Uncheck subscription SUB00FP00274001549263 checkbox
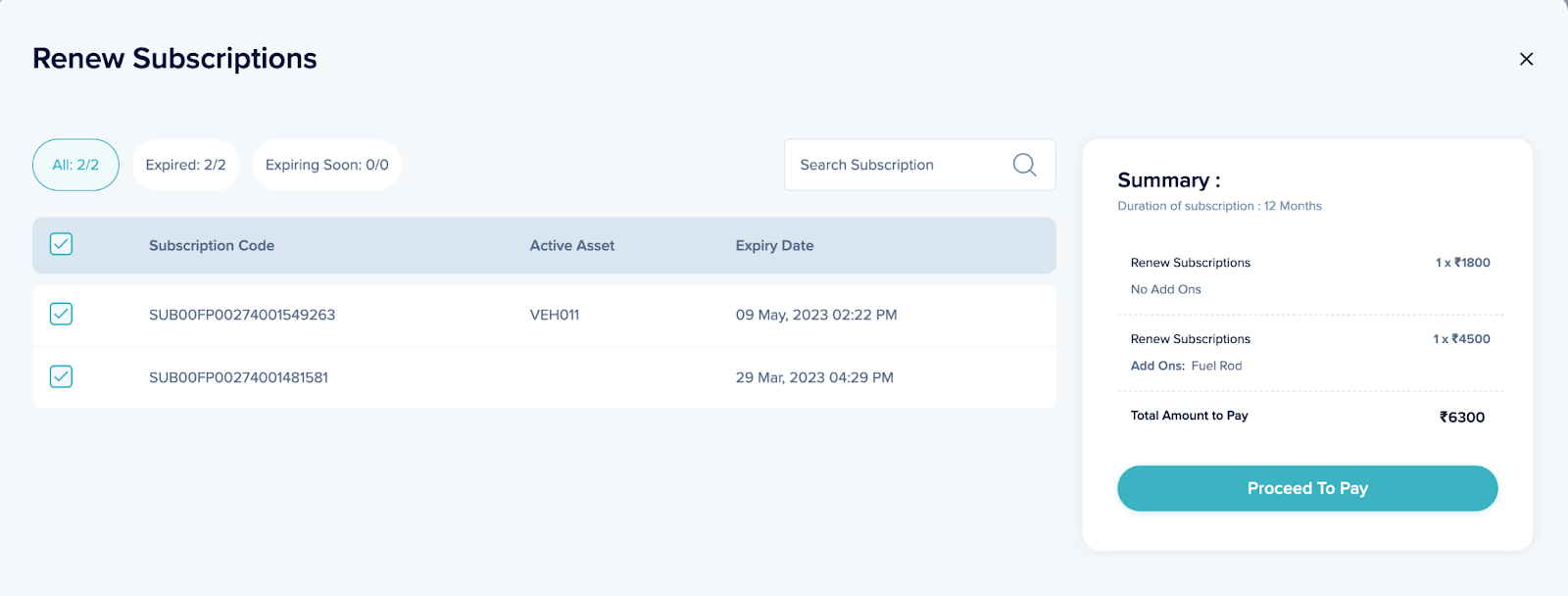The width and height of the screenshot is (1568, 596). (61, 314)
